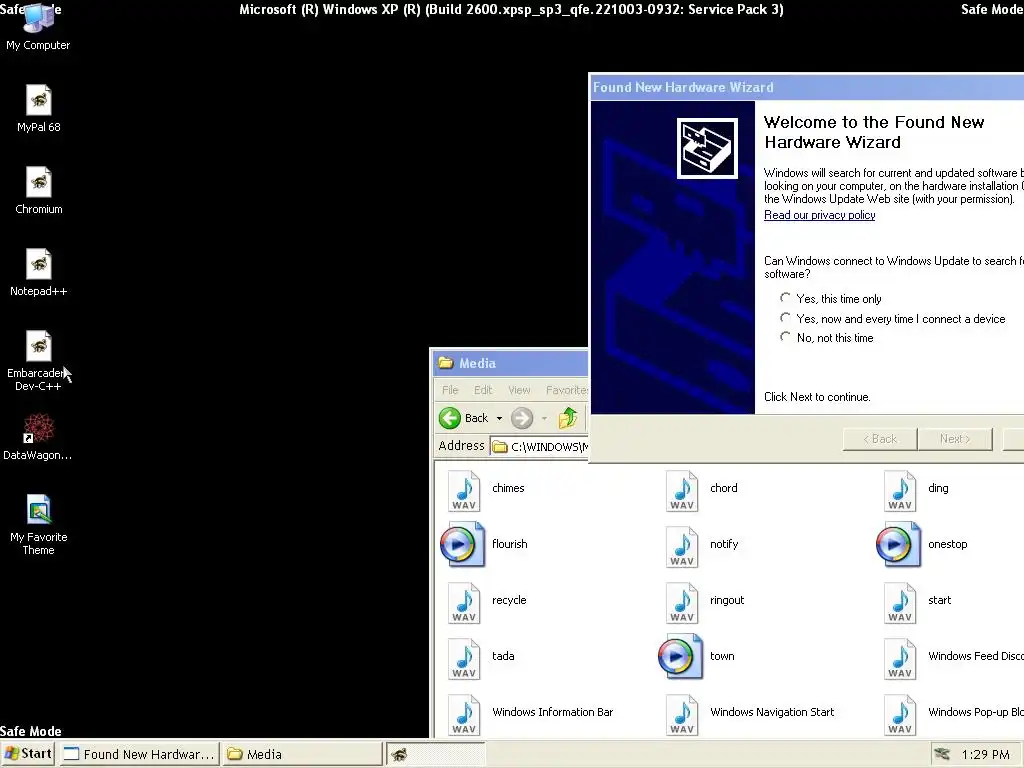Open Embarcadero Dev-C++ desktop icon
1024x768 pixels.
click(38, 361)
